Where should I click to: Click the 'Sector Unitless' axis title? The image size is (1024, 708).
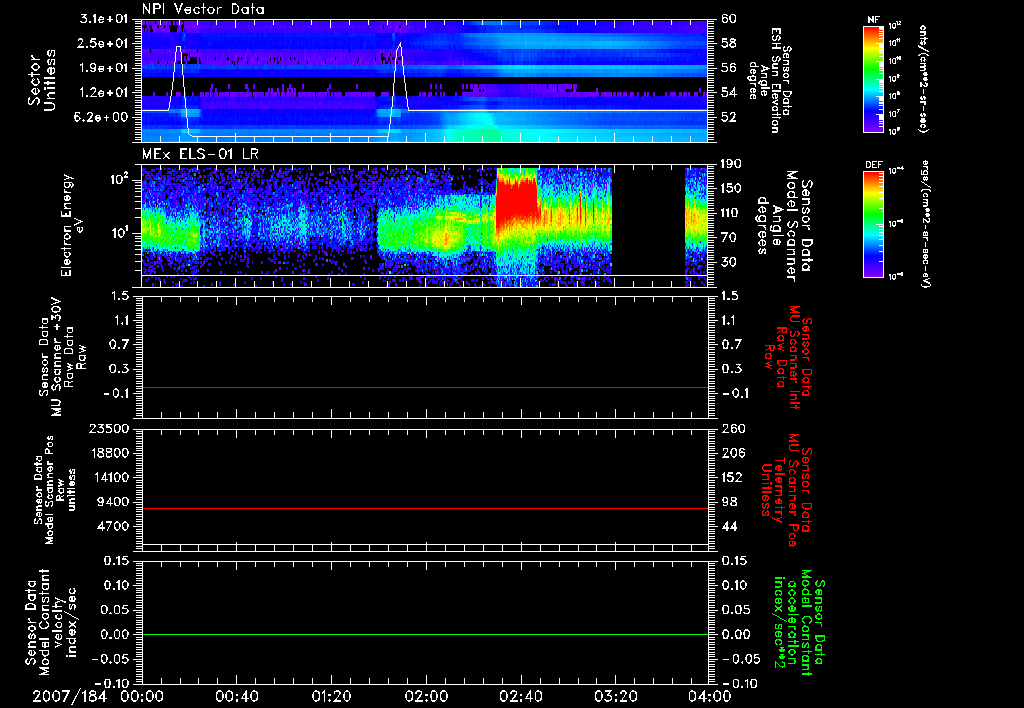pyautogui.click(x=42, y=80)
